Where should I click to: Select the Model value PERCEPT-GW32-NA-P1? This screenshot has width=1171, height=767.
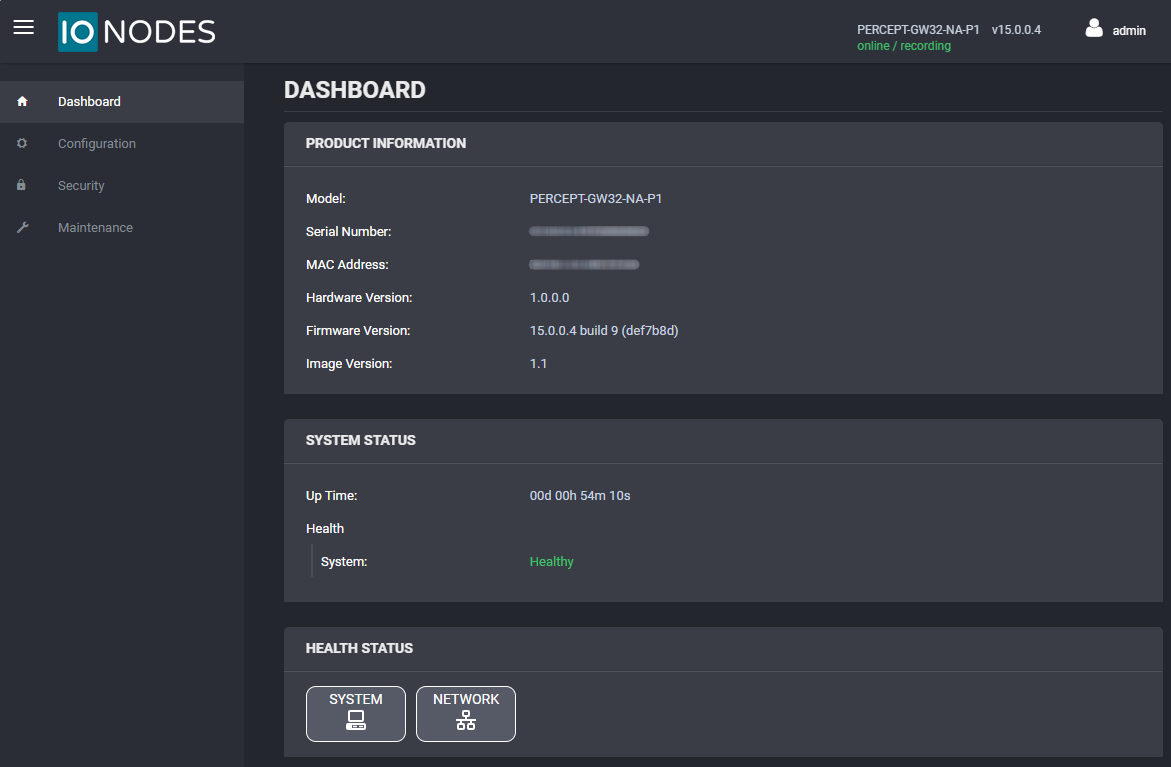tap(596, 199)
